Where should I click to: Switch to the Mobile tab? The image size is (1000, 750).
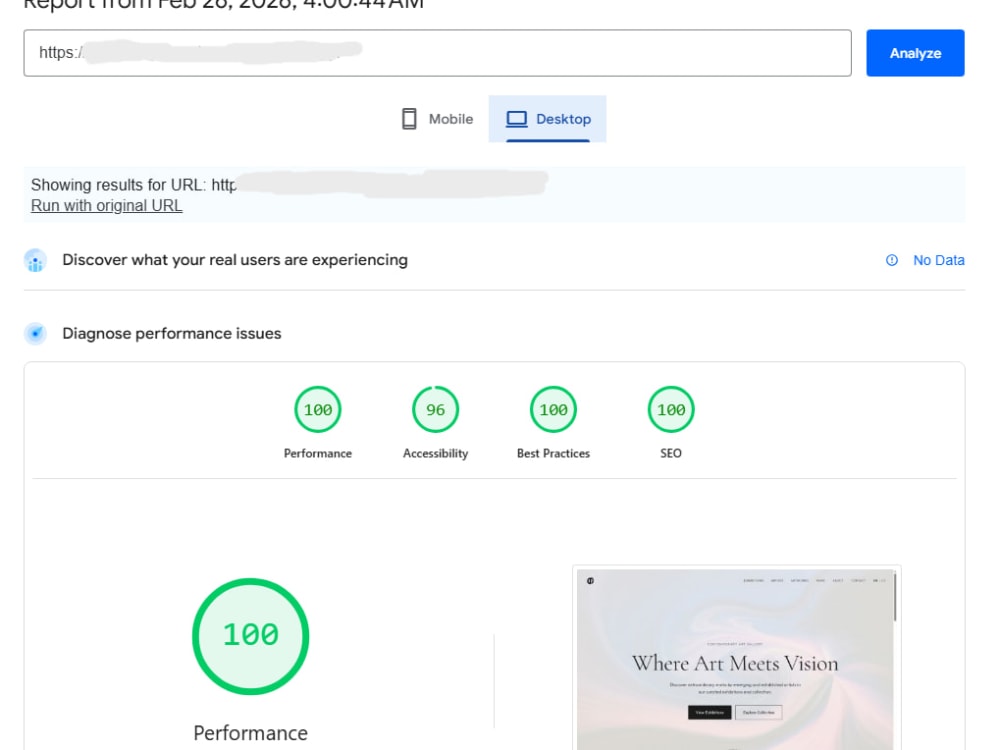[438, 119]
